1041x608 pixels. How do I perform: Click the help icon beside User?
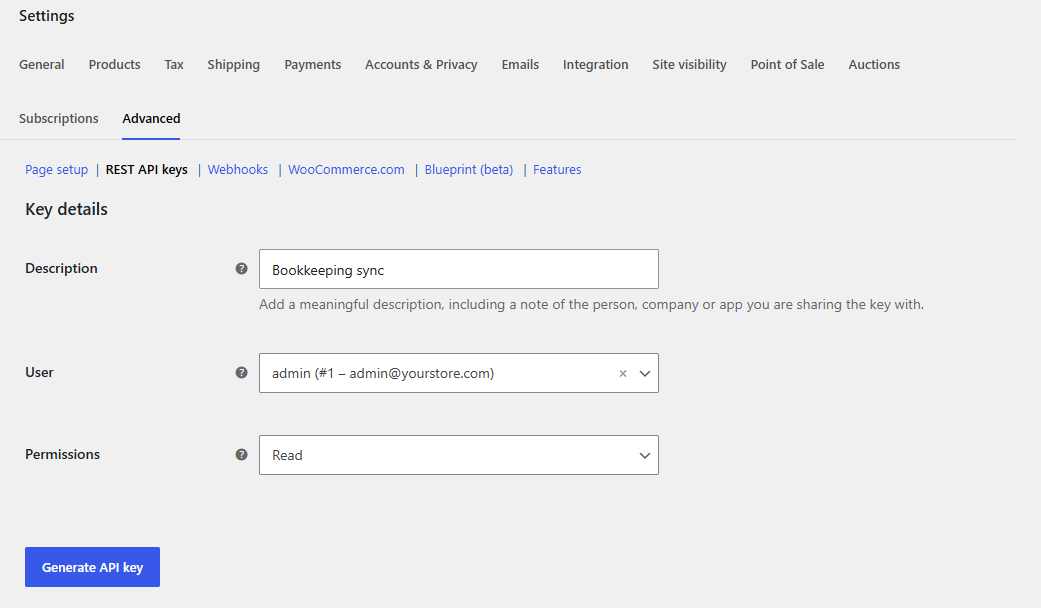coord(242,372)
